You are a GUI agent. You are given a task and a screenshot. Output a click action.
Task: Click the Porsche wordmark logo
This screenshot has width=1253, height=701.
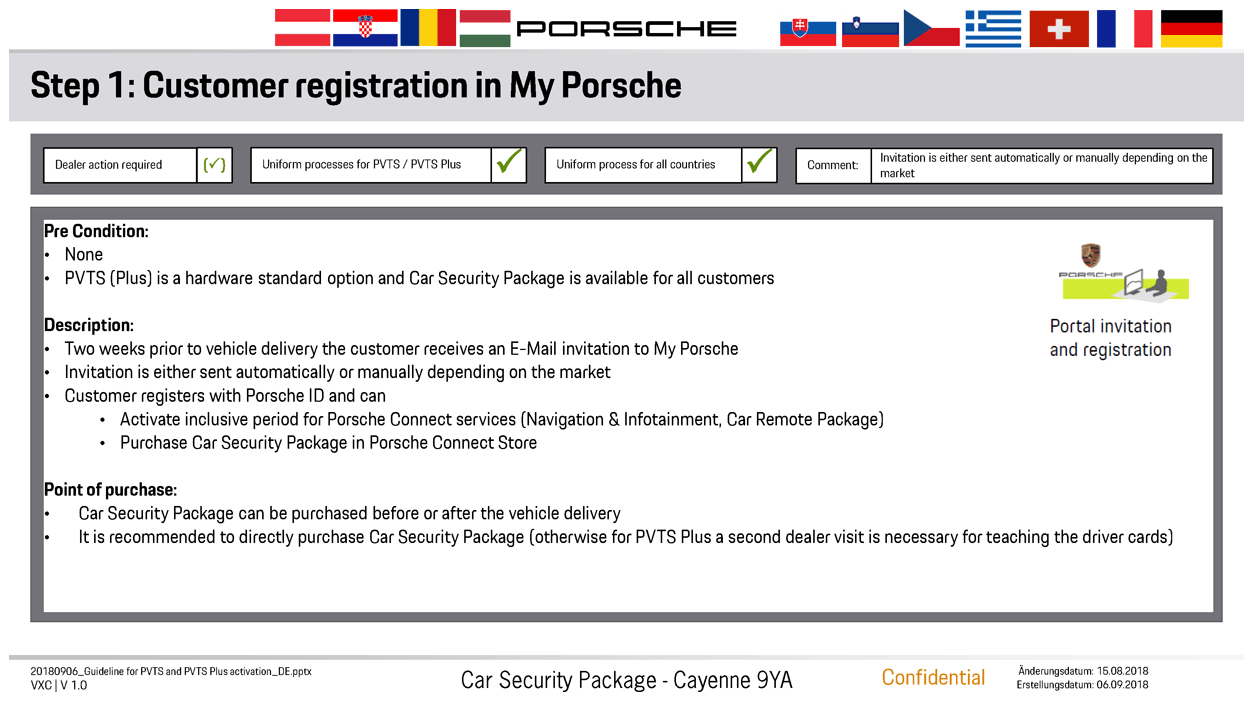pos(627,29)
